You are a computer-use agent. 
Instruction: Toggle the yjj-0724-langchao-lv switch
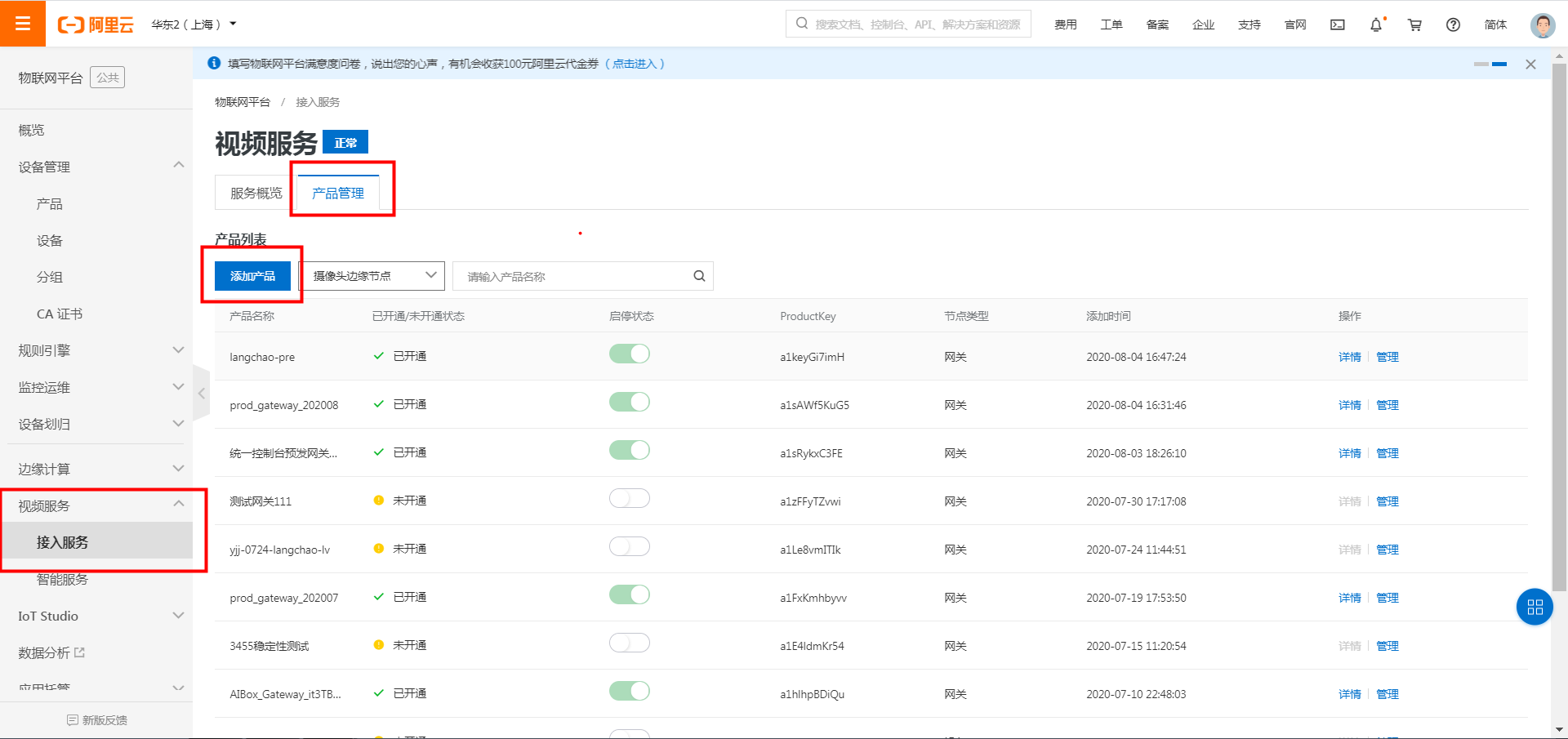629,546
